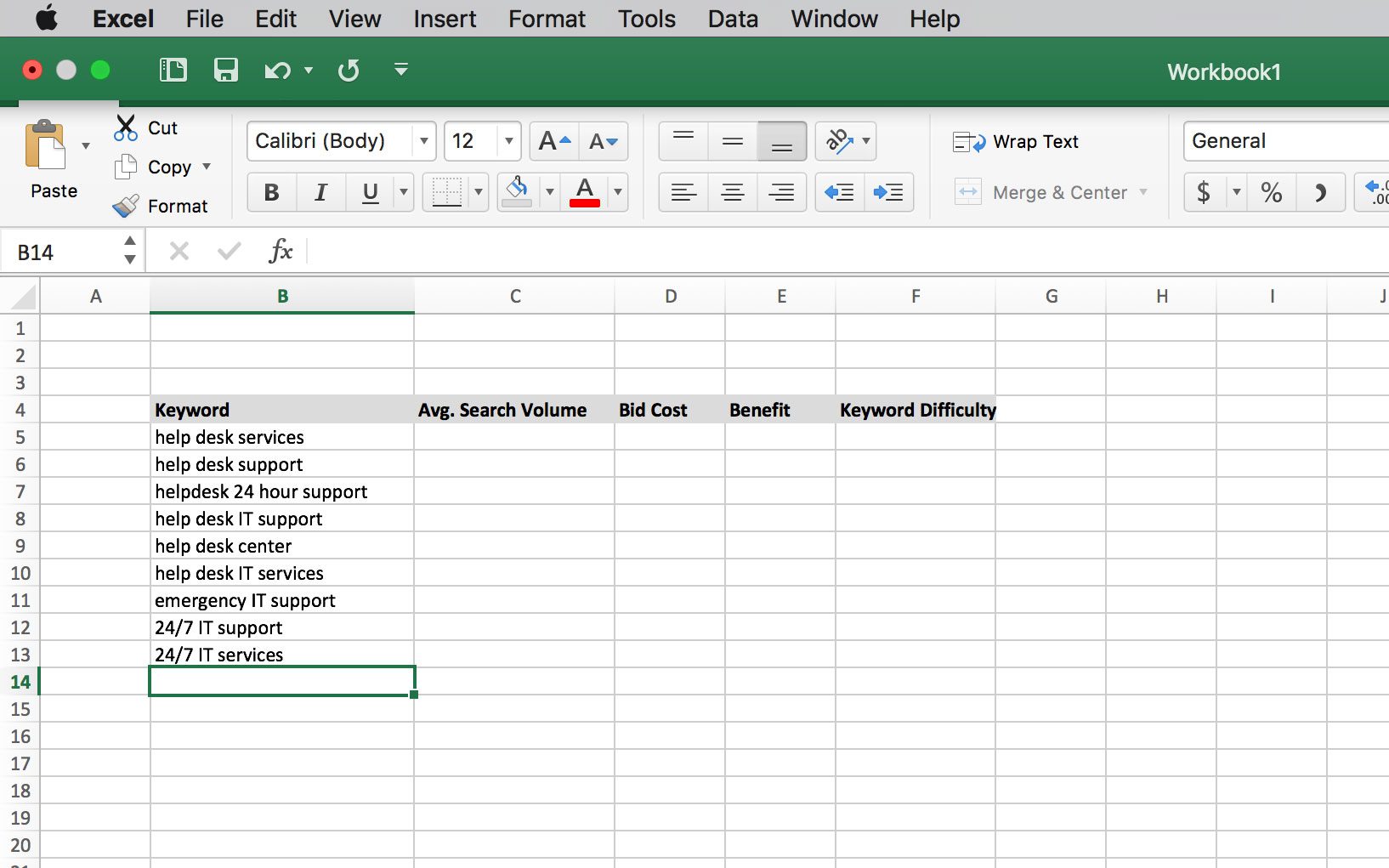Expand Merge & Center options arrow
The image size is (1389, 868).
1143,192
